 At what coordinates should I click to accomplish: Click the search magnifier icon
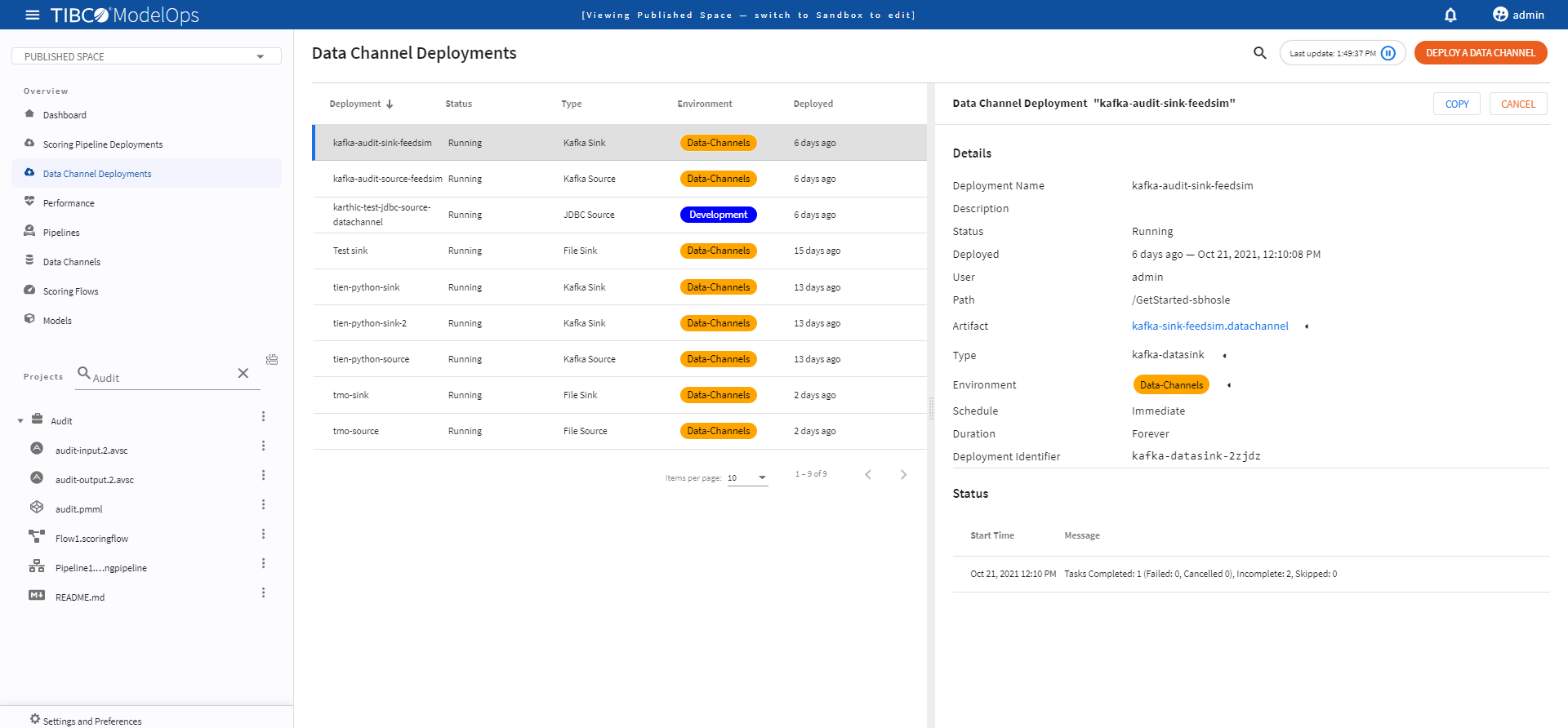[1259, 53]
